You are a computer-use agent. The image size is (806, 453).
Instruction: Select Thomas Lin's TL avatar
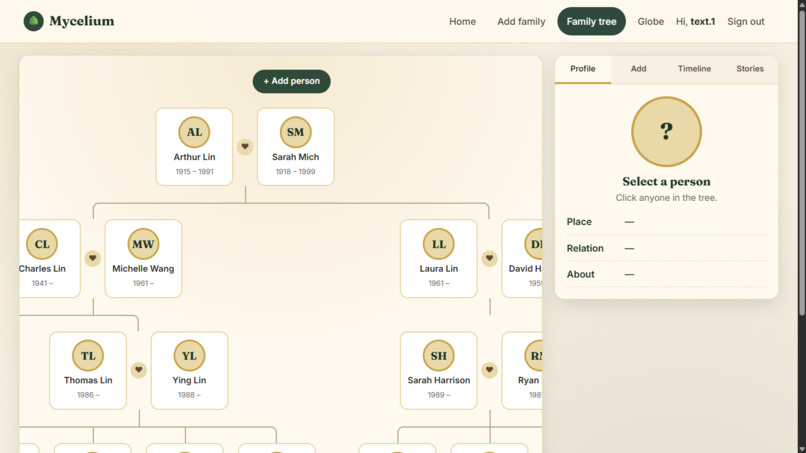tap(88, 355)
